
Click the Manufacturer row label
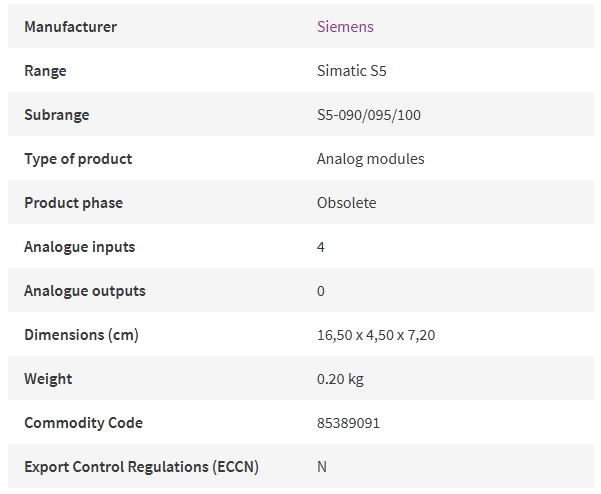pyautogui.click(x=71, y=26)
